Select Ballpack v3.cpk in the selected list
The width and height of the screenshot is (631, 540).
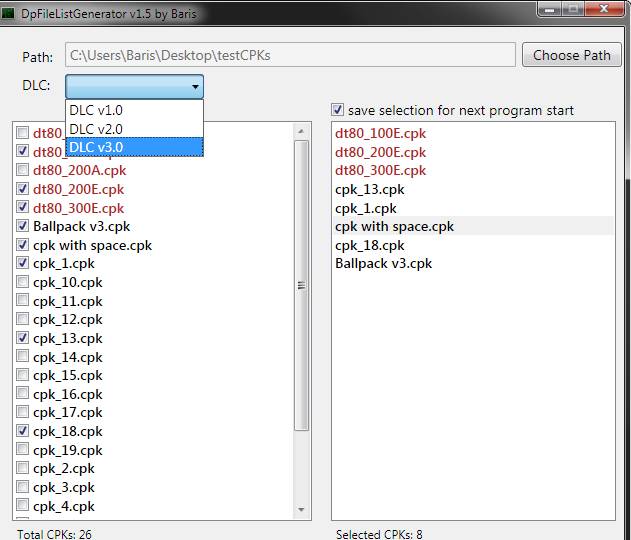(473, 264)
